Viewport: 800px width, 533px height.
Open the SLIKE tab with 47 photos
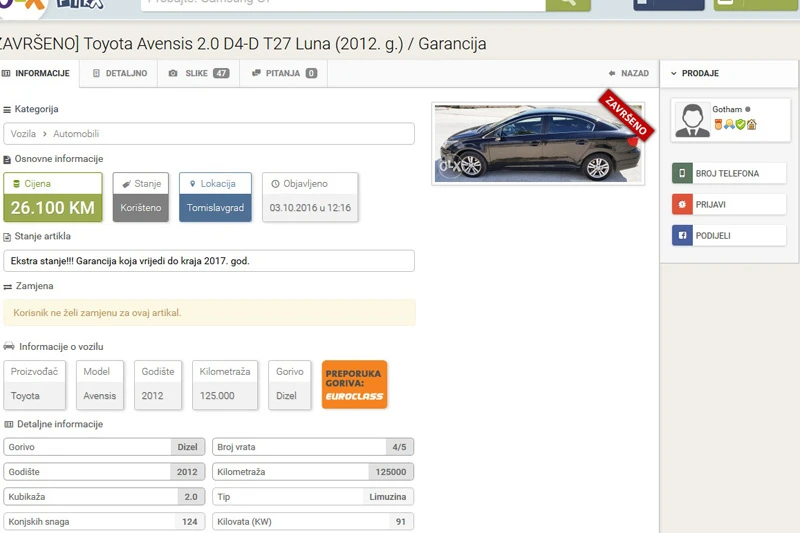point(198,73)
